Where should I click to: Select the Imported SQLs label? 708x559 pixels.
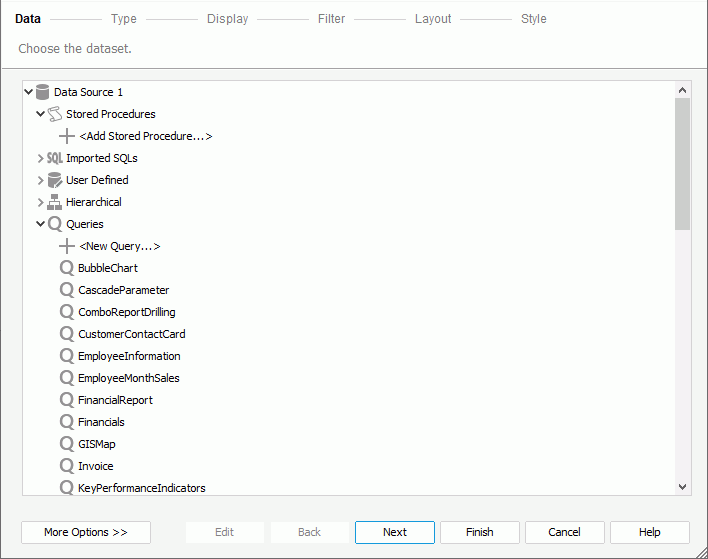(x=102, y=158)
